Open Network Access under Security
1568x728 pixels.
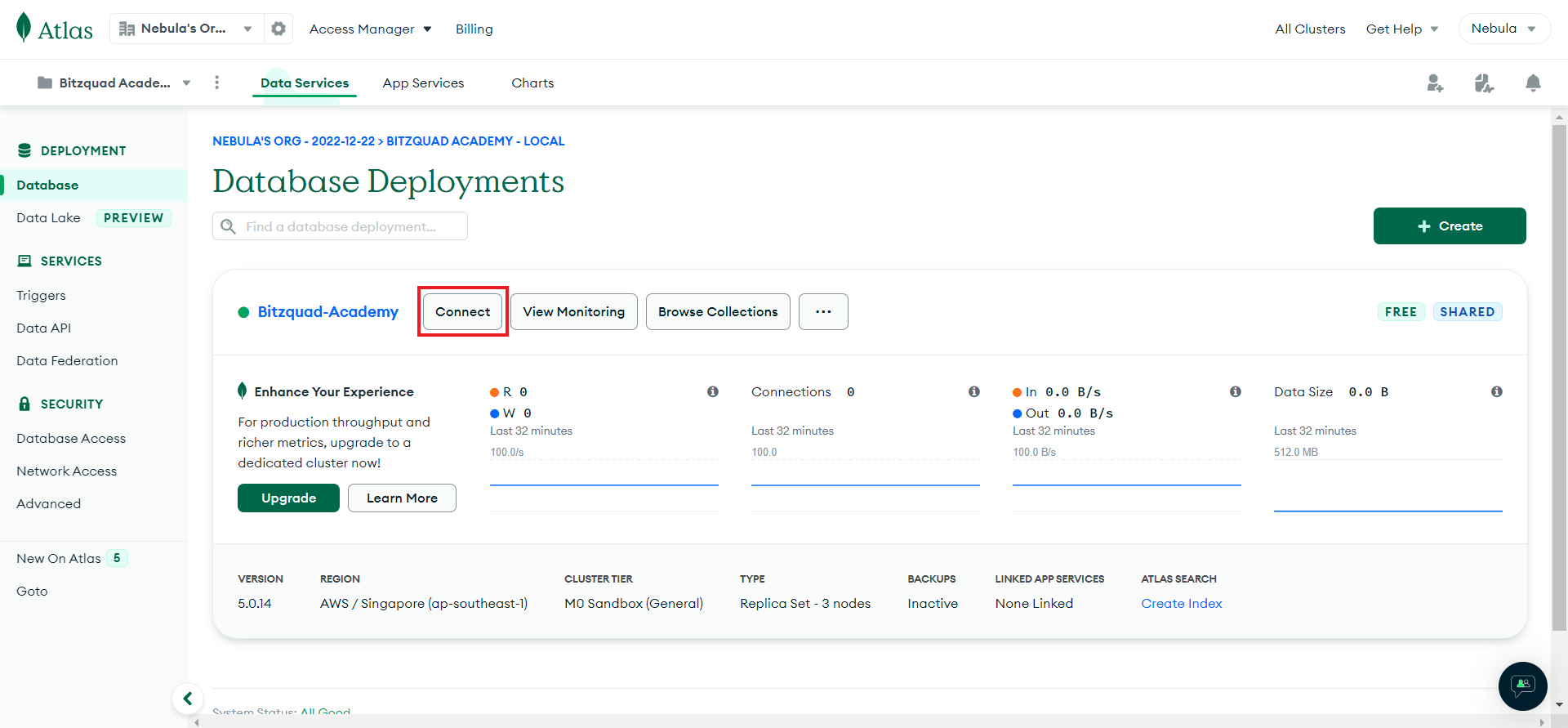pyautogui.click(x=66, y=471)
